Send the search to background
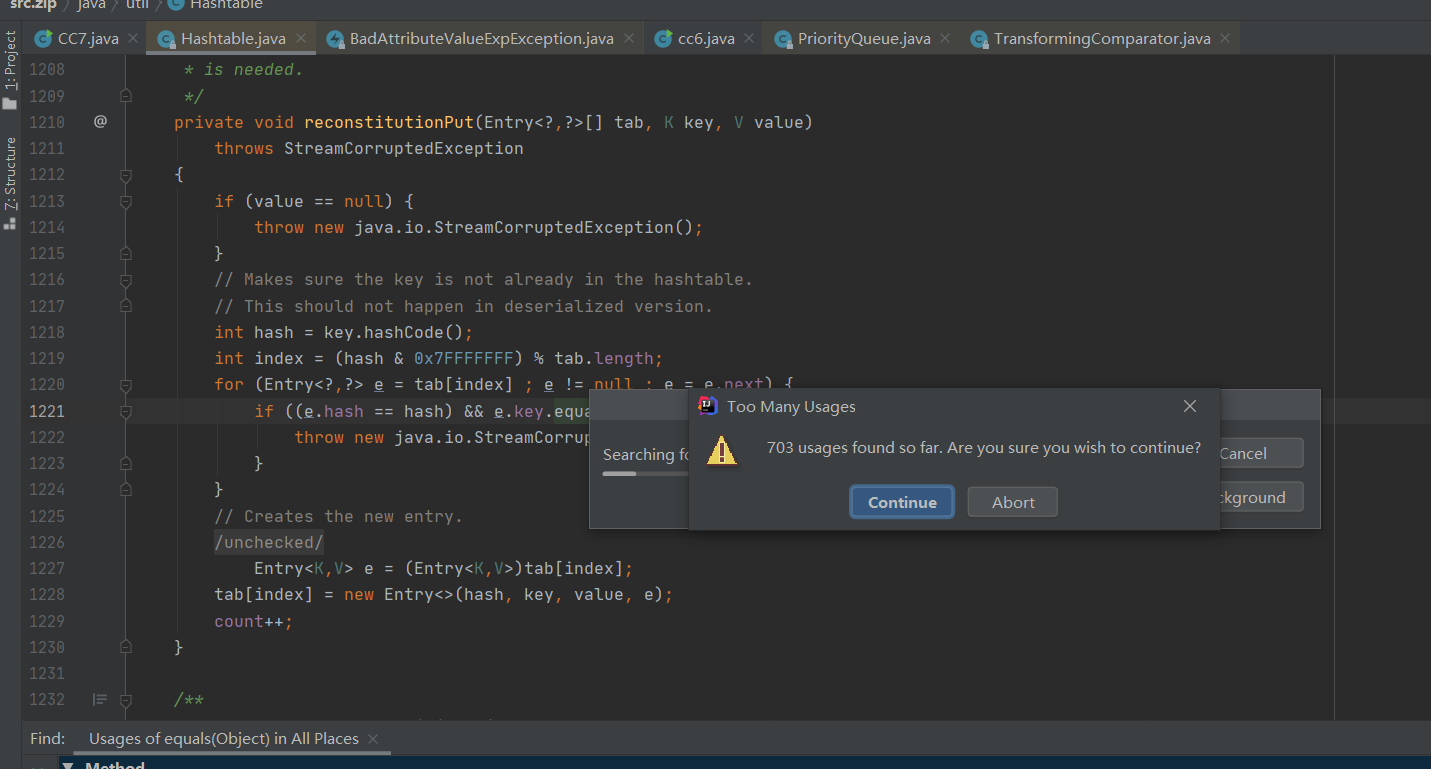 tap(1261, 497)
